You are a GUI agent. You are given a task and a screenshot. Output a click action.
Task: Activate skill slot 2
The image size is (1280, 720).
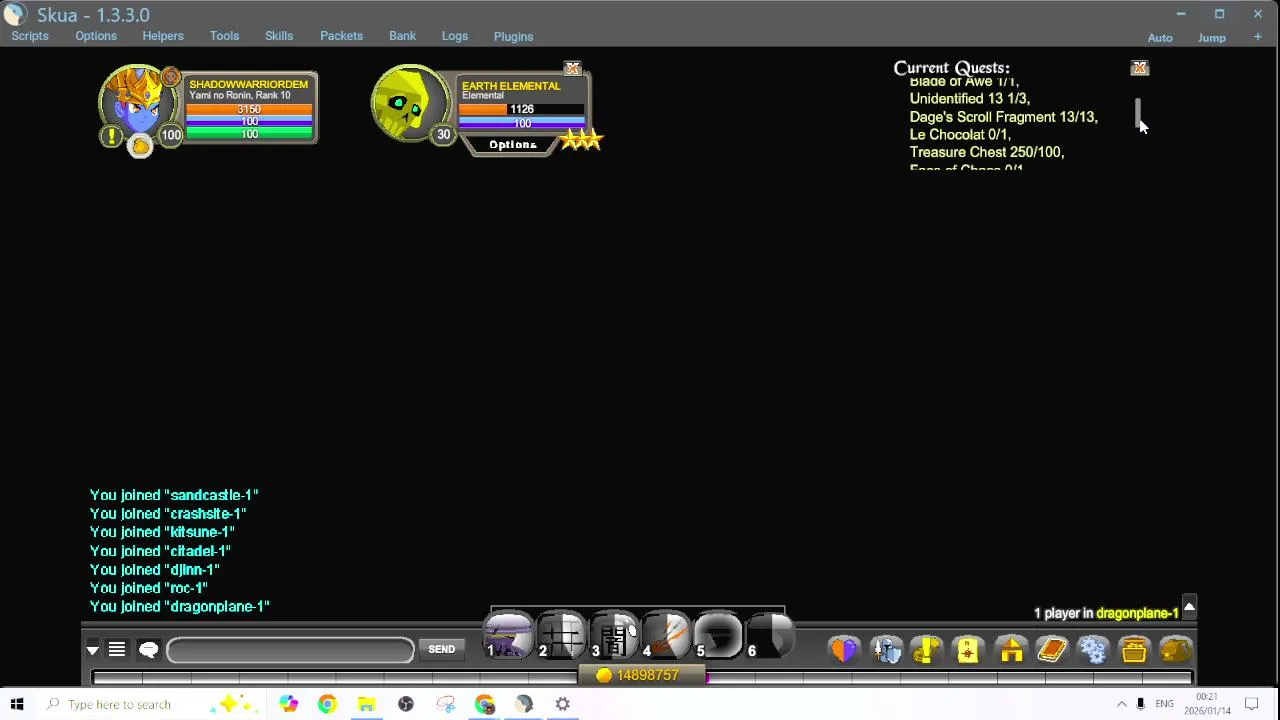click(x=561, y=636)
